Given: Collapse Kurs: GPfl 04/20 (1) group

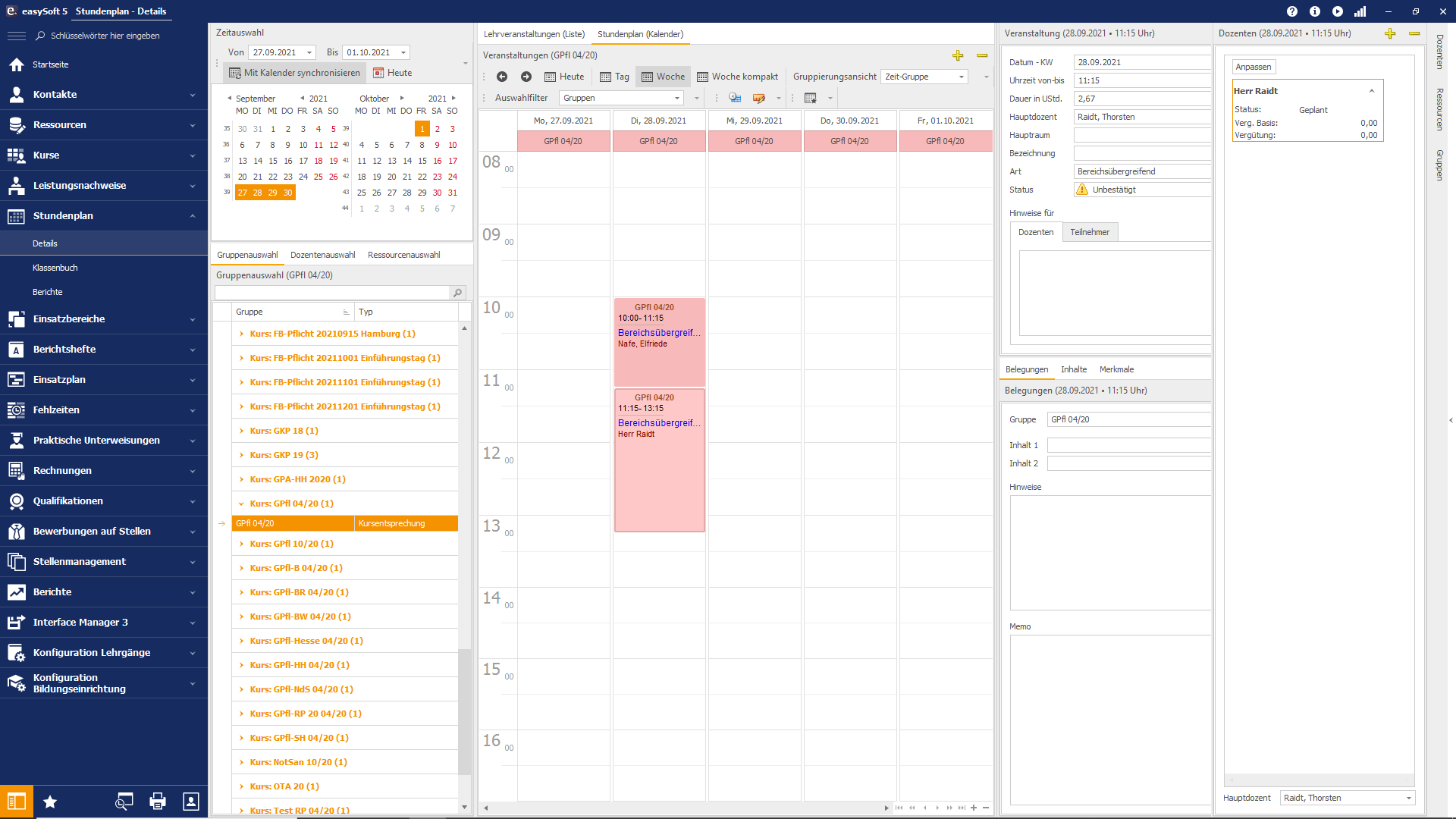Looking at the screenshot, I should coord(241,504).
